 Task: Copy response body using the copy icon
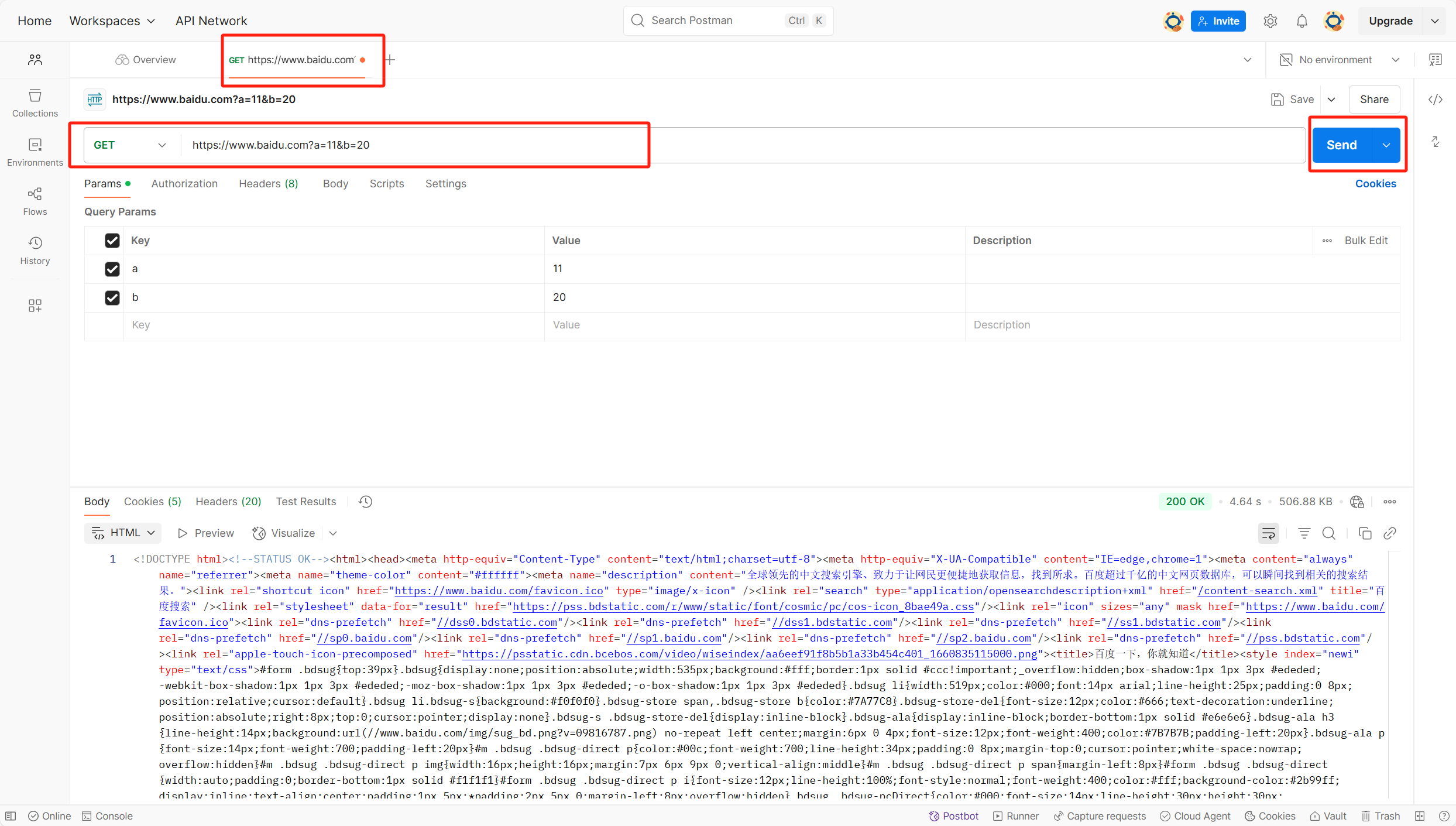coord(1365,533)
